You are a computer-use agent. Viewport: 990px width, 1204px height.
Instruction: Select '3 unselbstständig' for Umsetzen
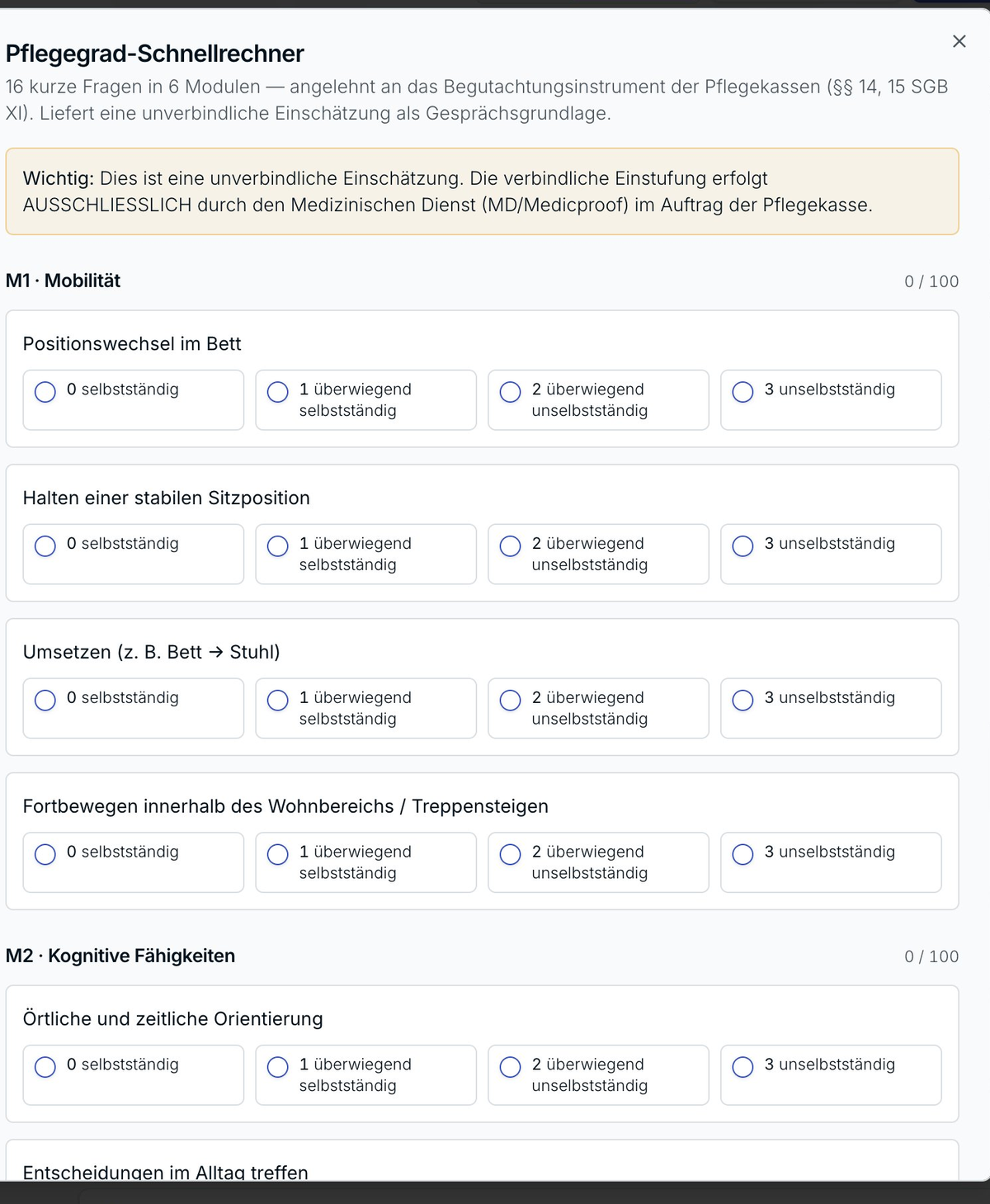click(x=832, y=708)
